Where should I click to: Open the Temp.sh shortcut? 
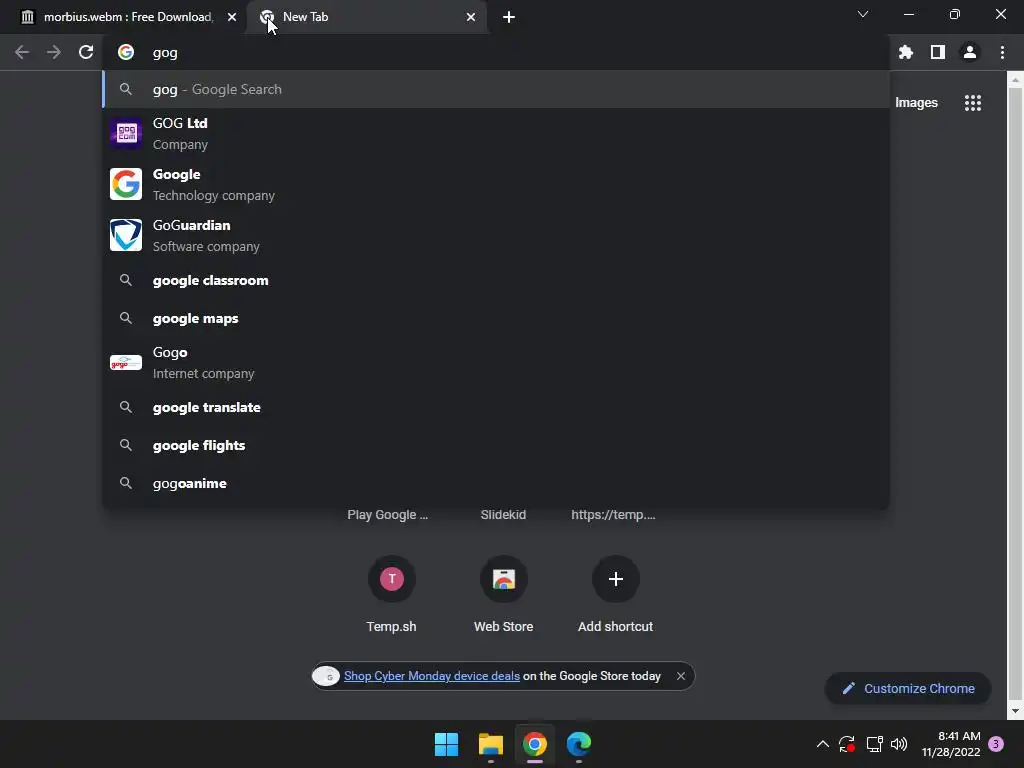(x=391, y=594)
